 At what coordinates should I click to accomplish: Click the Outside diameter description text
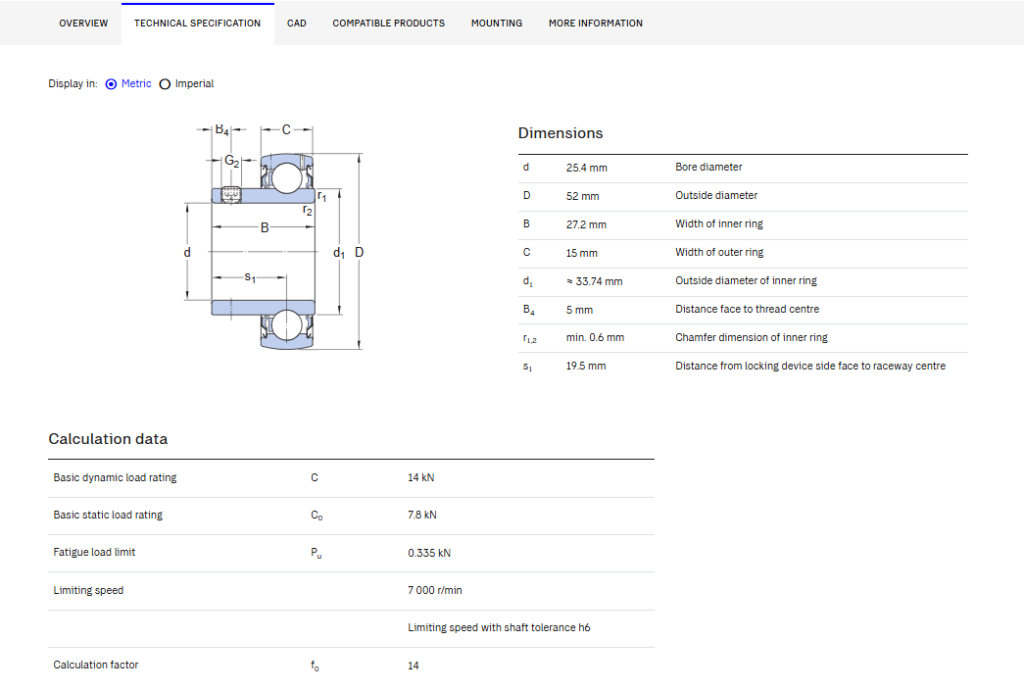click(x=716, y=195)
